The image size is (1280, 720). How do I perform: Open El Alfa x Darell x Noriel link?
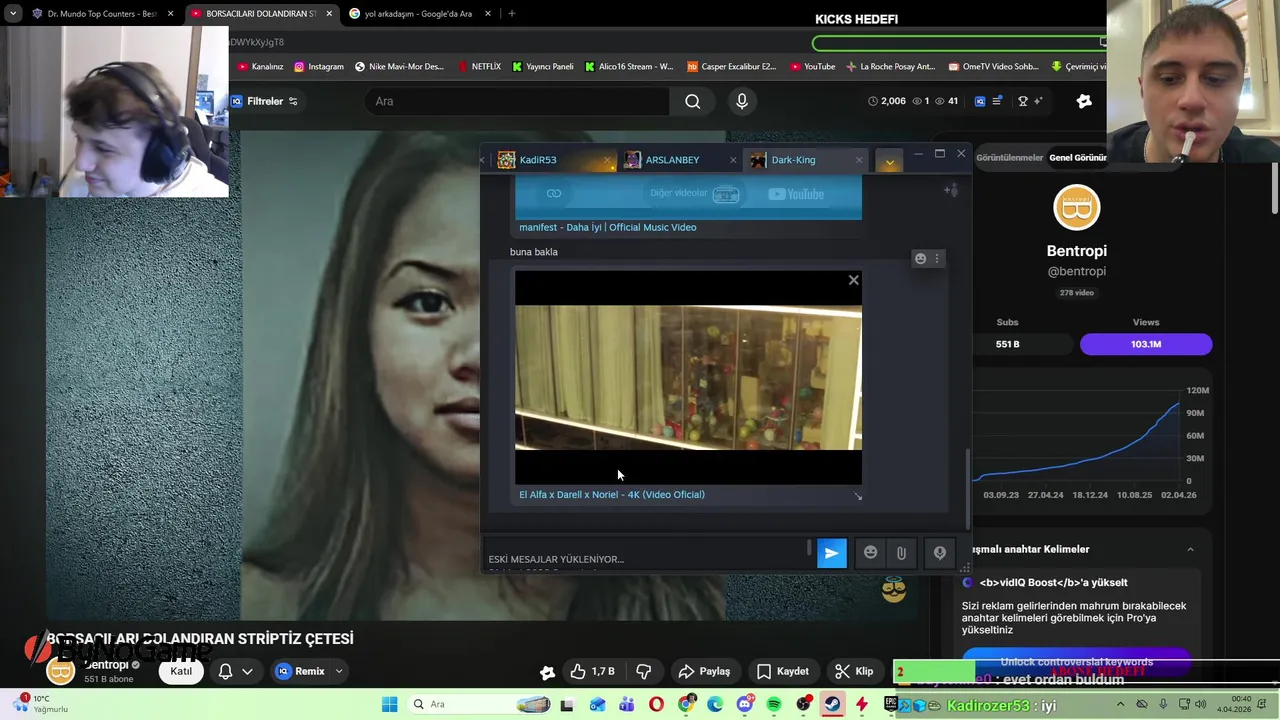coord(611,494)
